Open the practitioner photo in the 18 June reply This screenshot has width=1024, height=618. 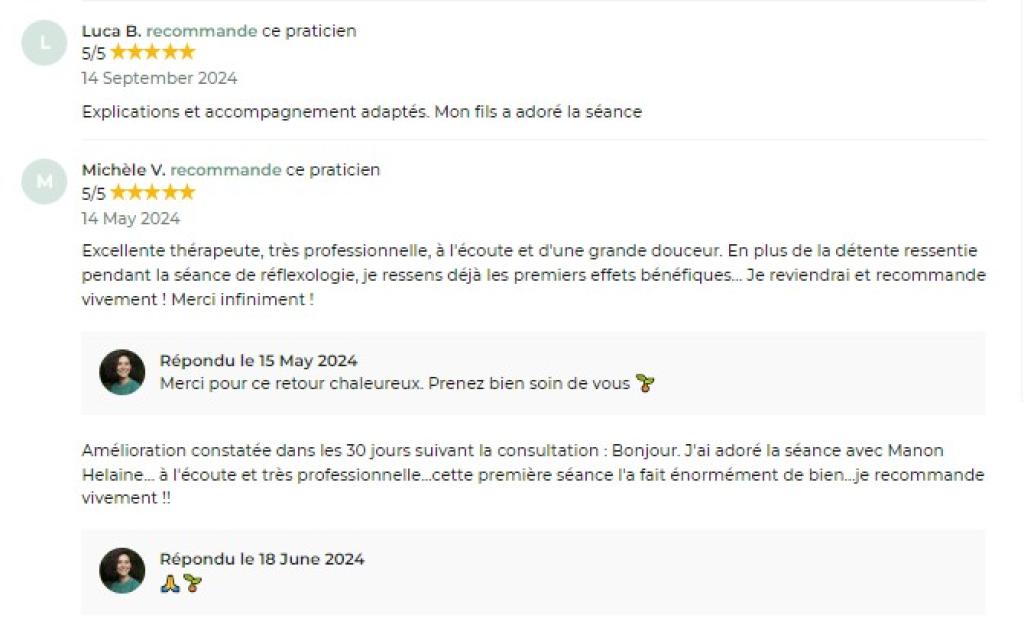[122, 570]
